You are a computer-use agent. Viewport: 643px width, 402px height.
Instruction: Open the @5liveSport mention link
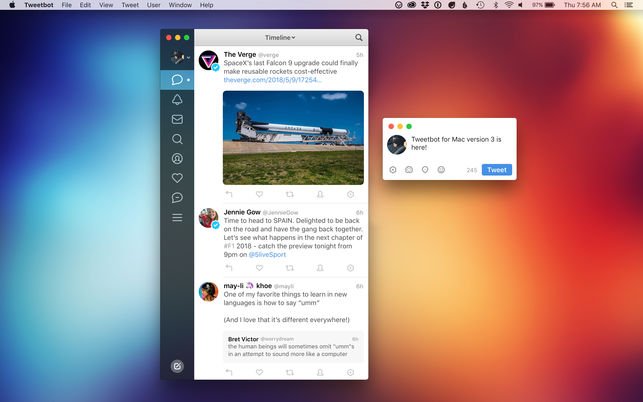[267, 255]
